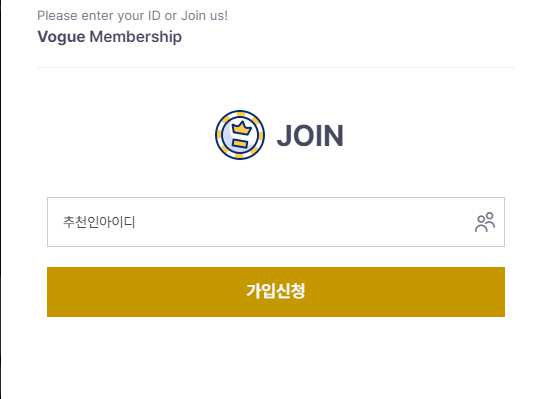Click the word 'Vogue' in the header
Screen dimensions: 547x399
(61, 37)
